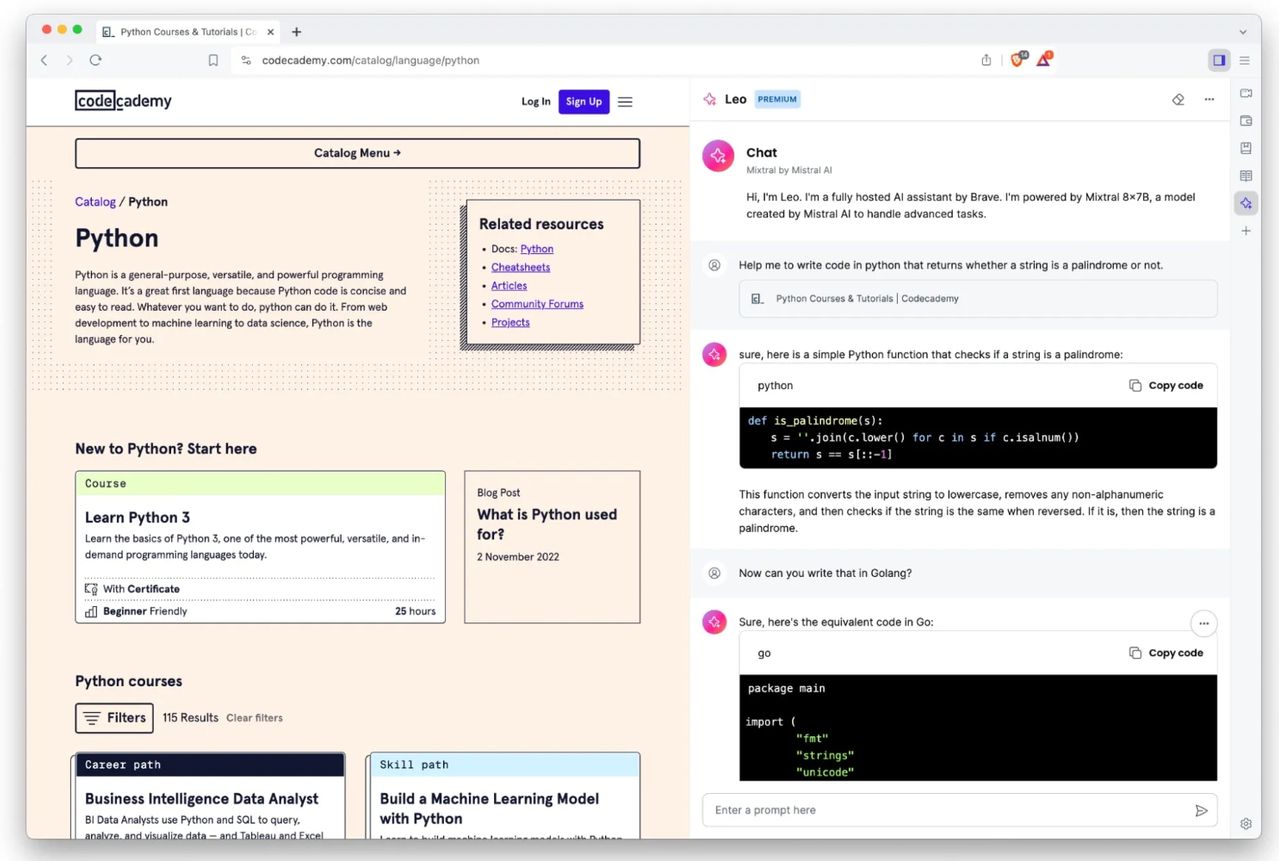
Task: Open the Docs: Python link
Action: 536,249
